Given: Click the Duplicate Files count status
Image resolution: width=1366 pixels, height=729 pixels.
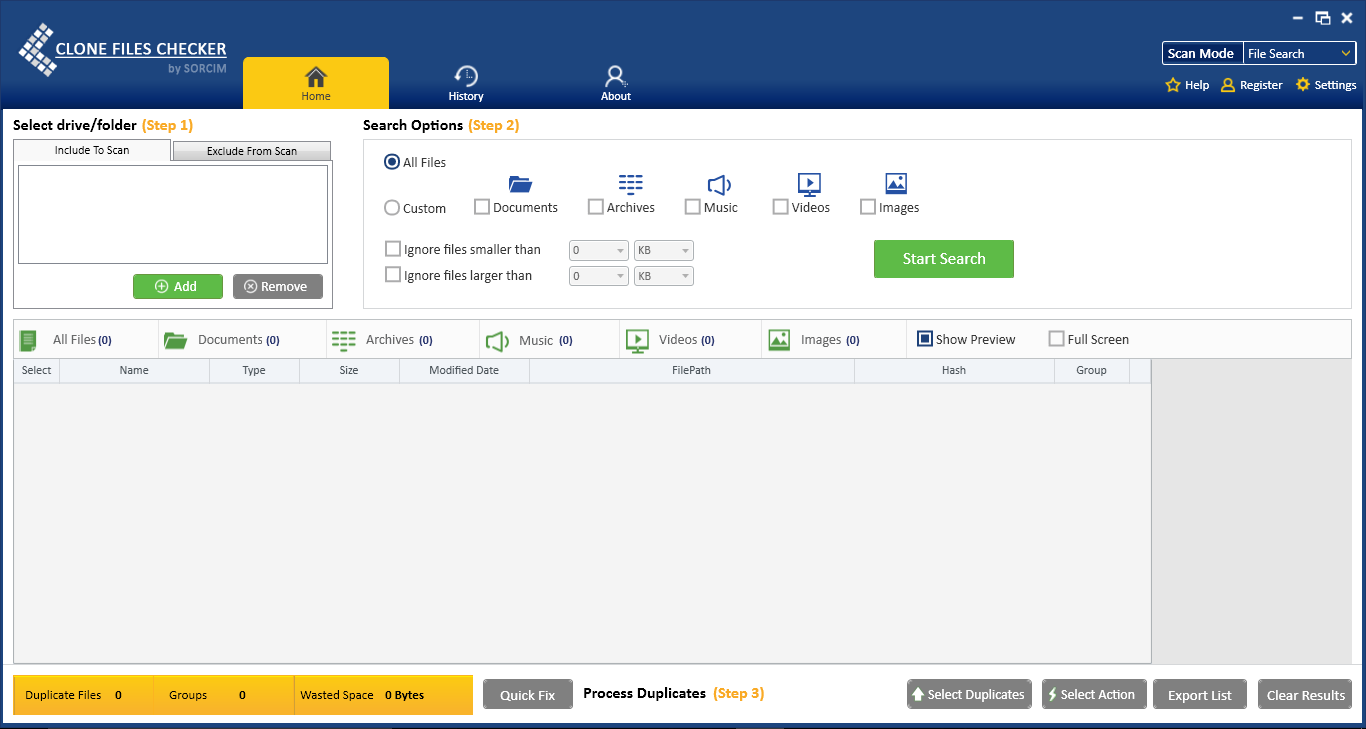Looking at the screenshot, I should [83, 695].
